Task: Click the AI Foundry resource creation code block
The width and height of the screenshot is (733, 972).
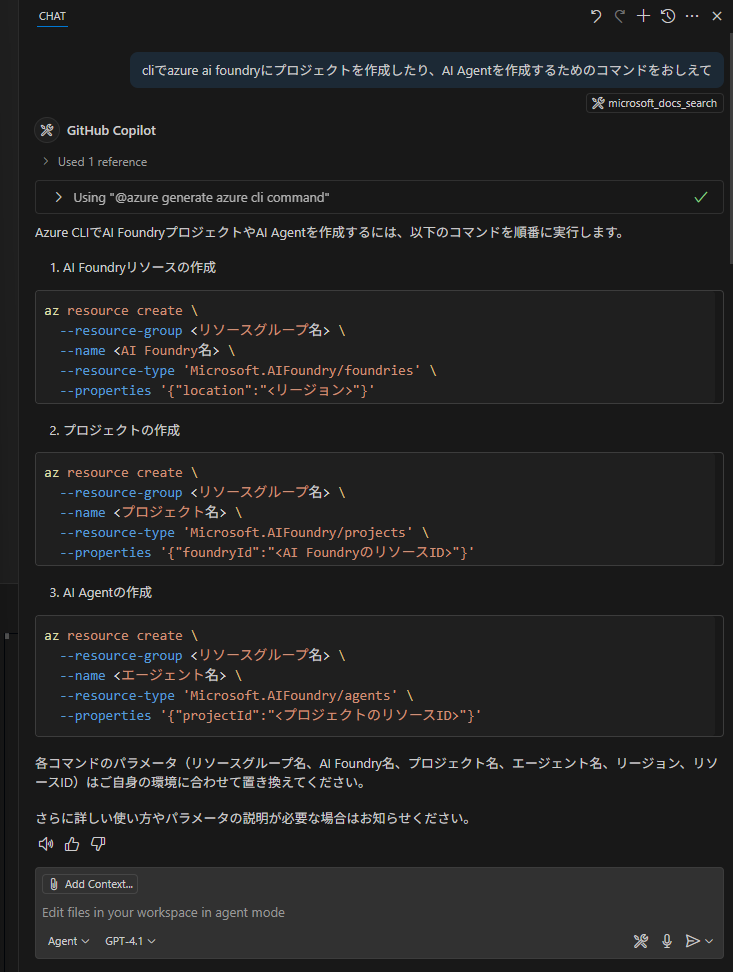Action: [x=379, y=347]
